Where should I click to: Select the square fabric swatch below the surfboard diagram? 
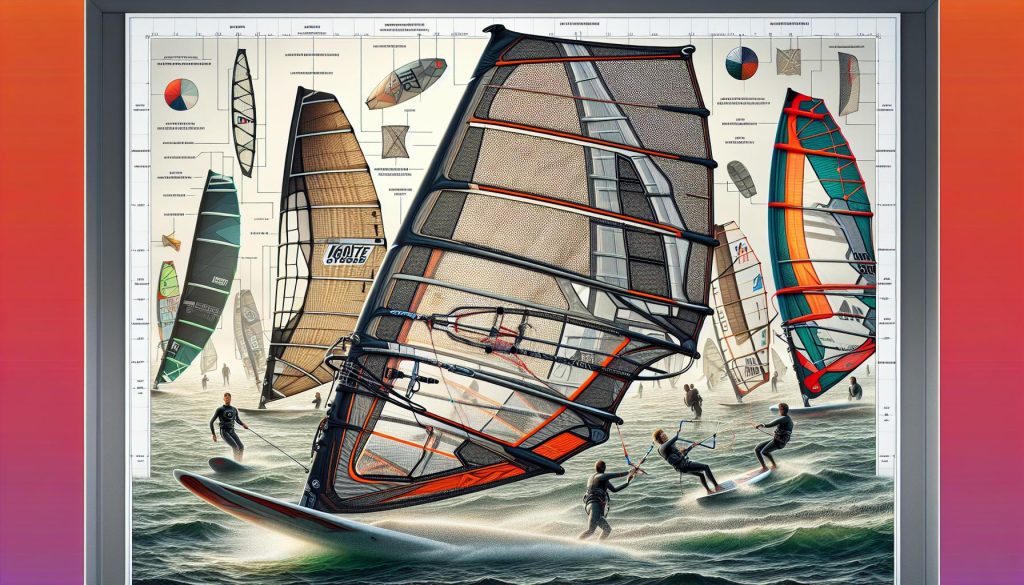coord(395,141)
